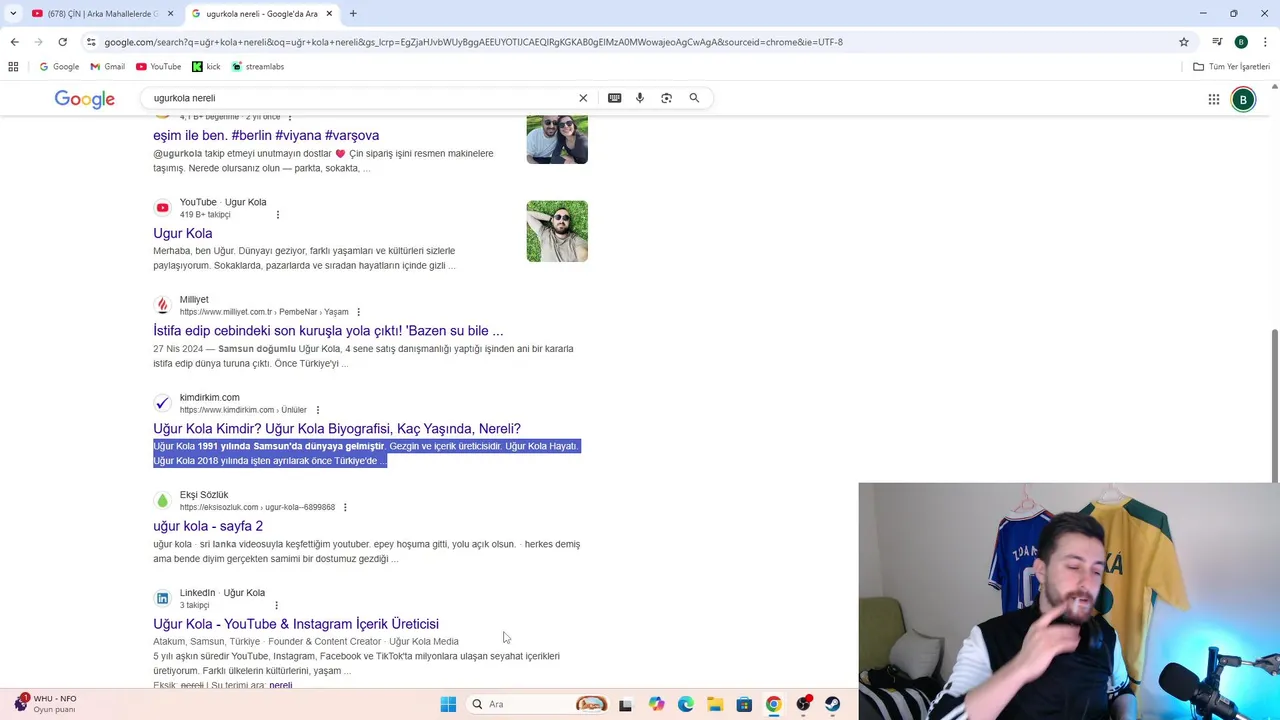Open Microsoft Edge from the taskbar
Viewport: 1280px width, 720px height.
[x=686, y=704]
